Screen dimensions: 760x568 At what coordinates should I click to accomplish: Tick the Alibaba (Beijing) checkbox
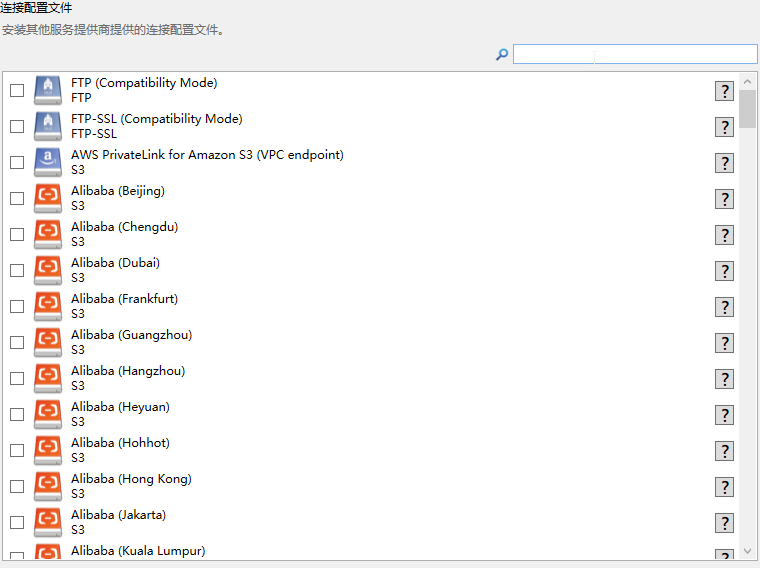point(17,198)
